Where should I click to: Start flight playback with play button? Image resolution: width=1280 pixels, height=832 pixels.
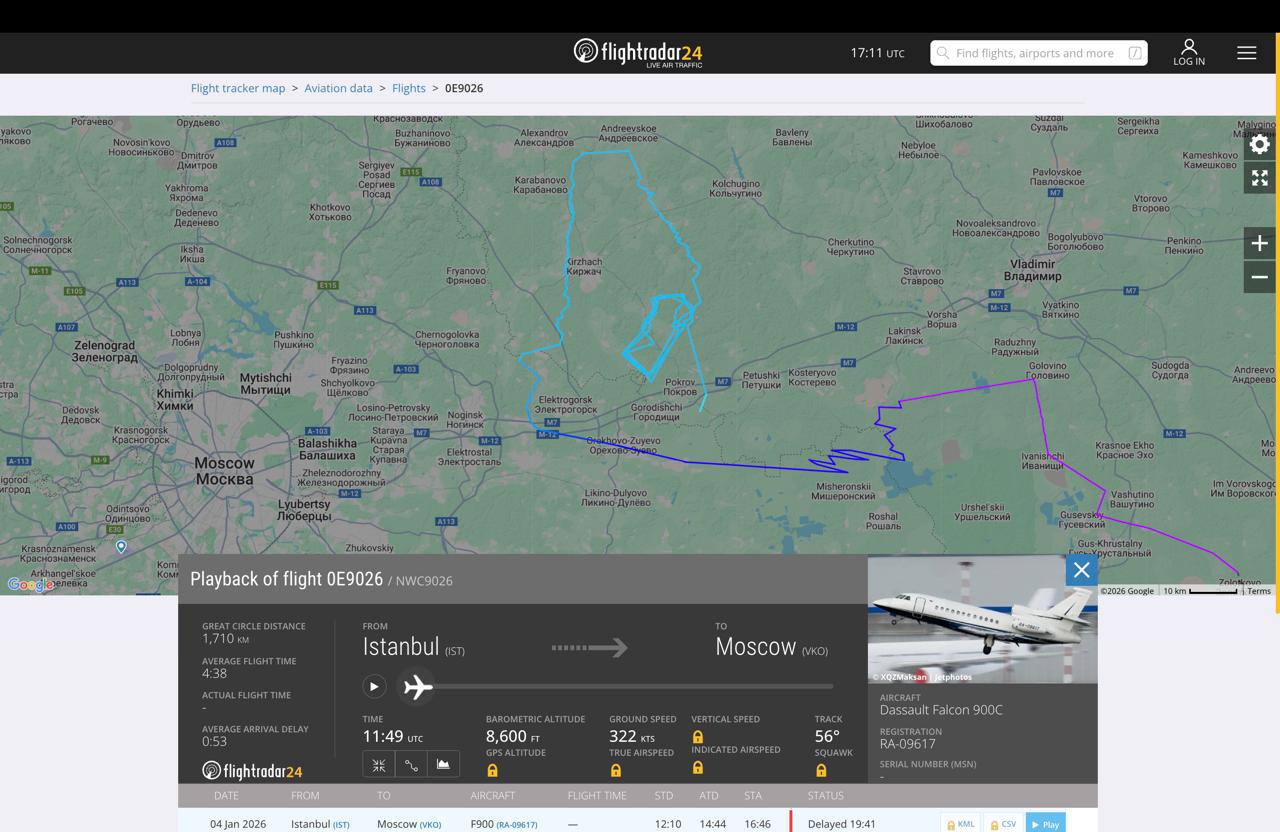[374, 686]
